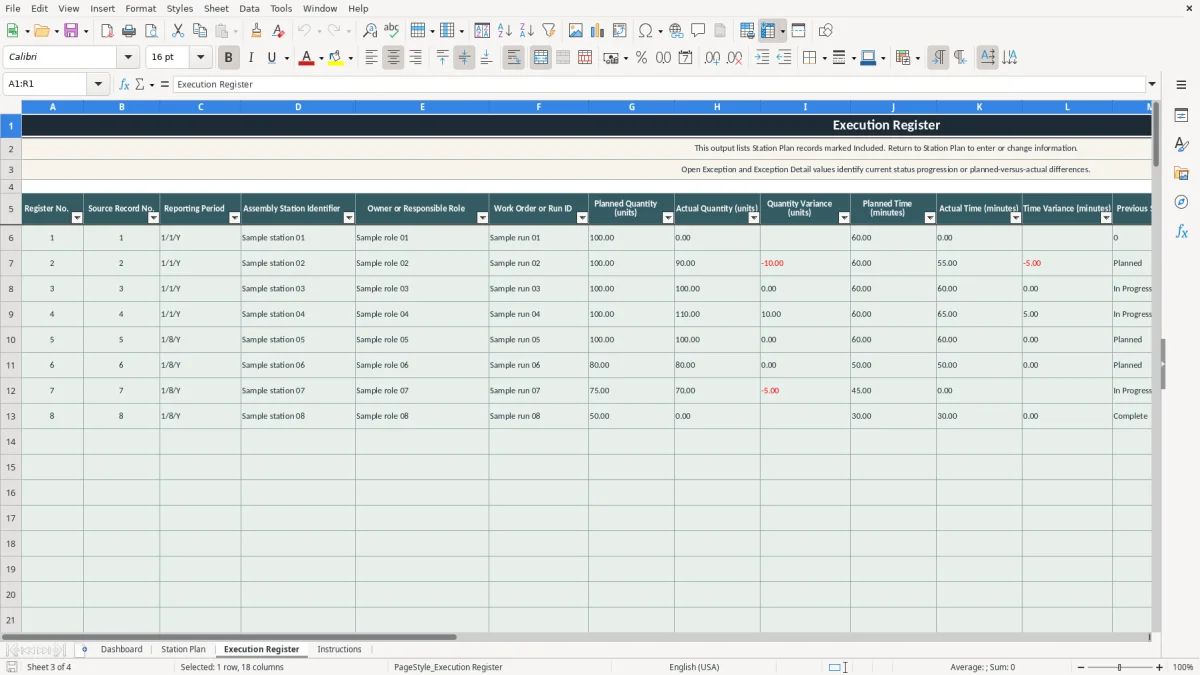This screenshot has height=675, width=1200.
Task: Click the Sum sigma button
Action: click(x=140, y=85)
